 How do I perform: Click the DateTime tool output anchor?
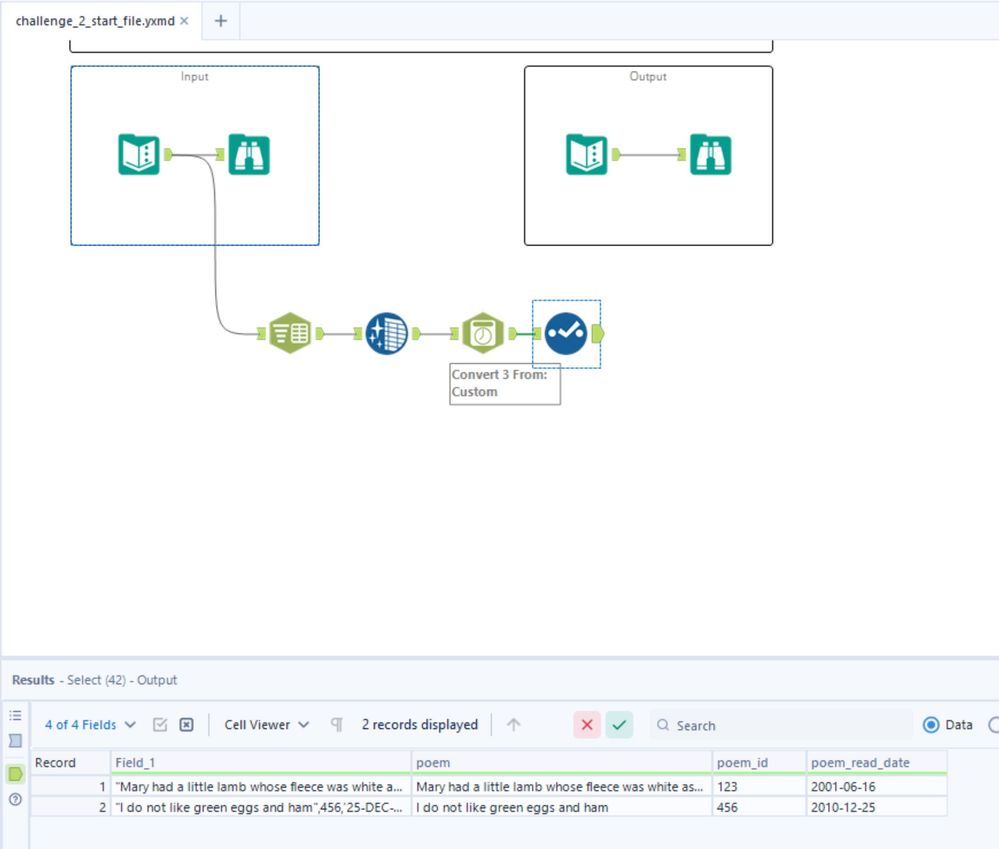tap(512, 333)
